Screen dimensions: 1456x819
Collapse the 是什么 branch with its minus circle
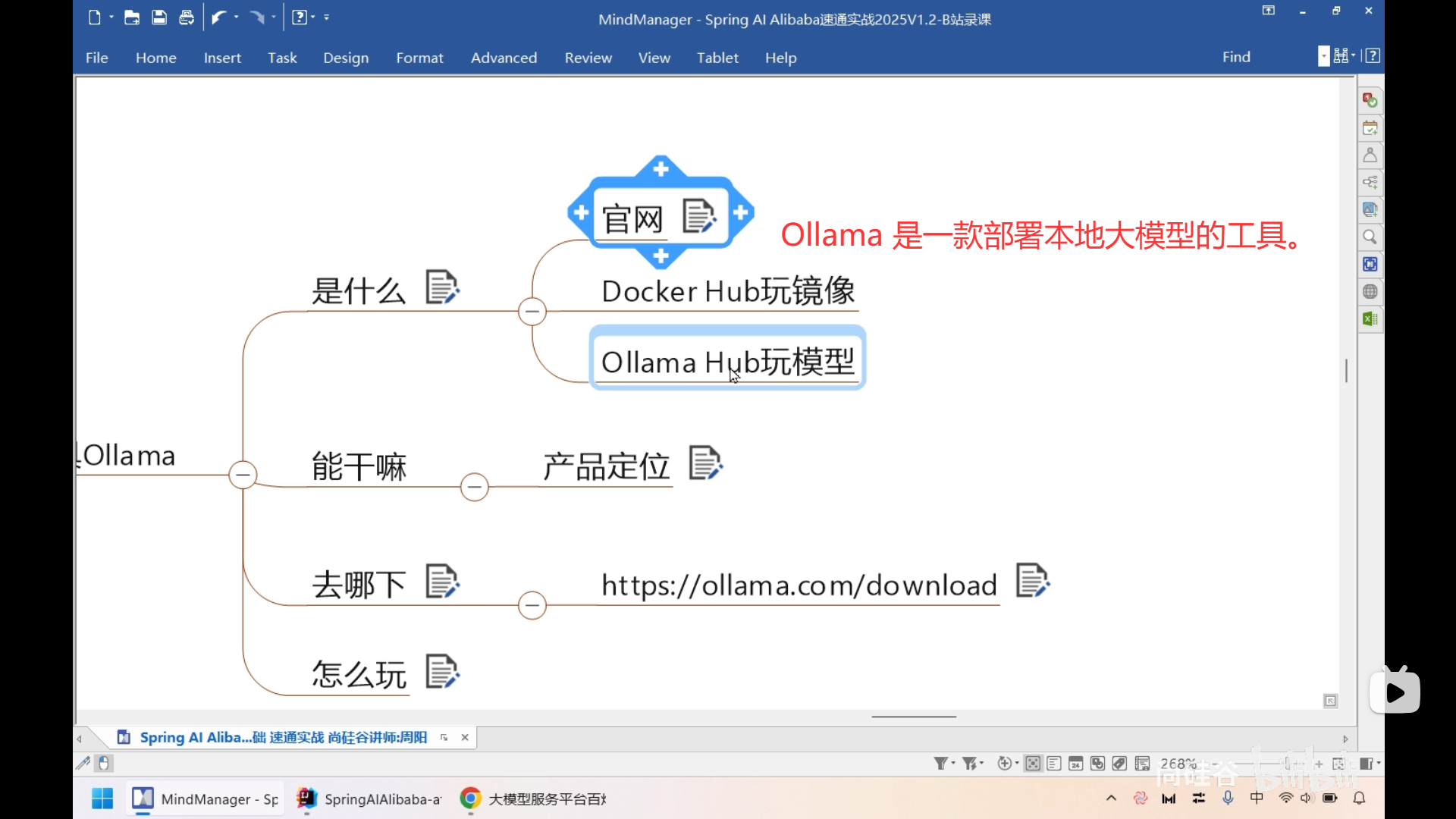532,312
